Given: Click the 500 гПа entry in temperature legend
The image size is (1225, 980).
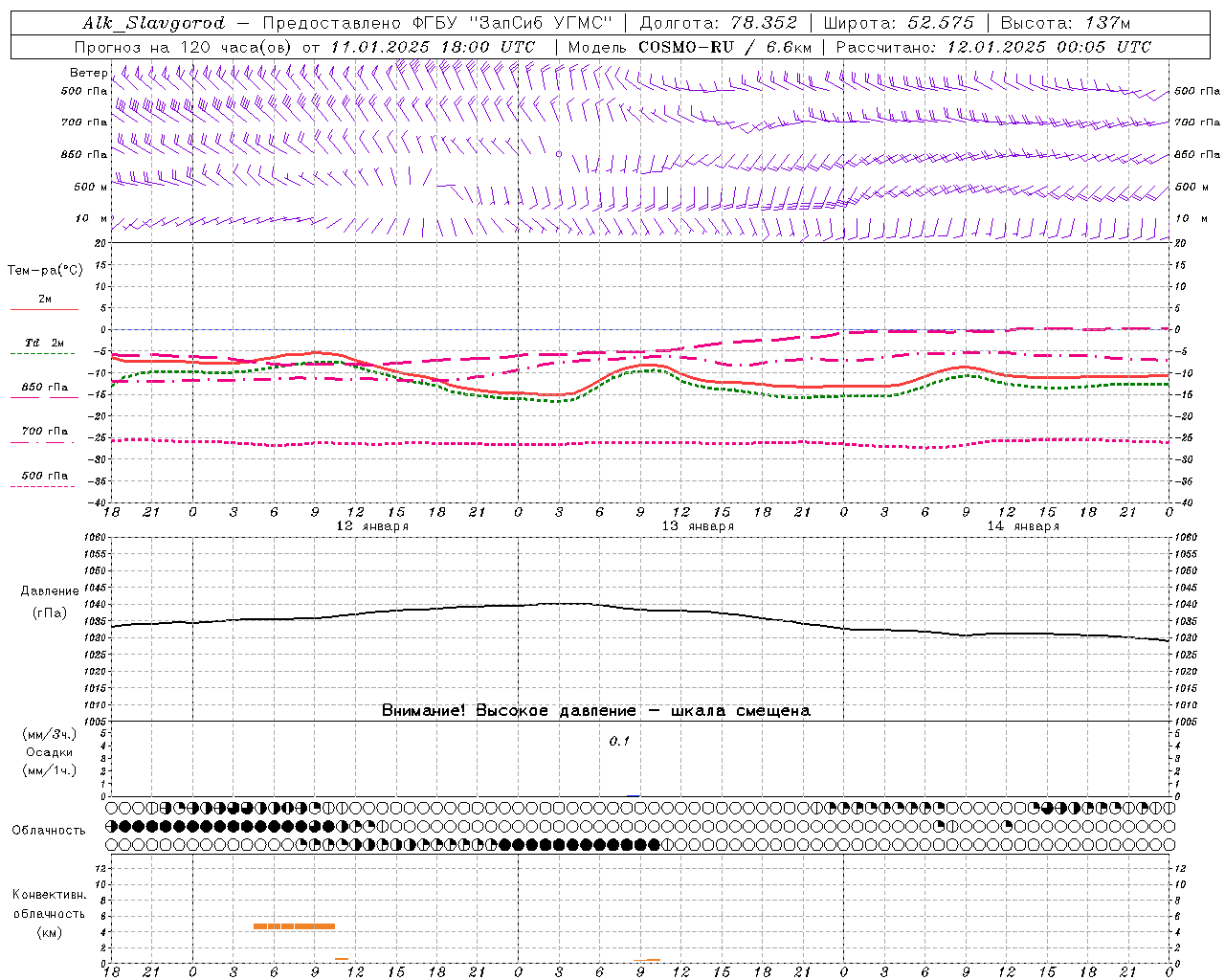Looking at the screenshot, I should point(45,476).
